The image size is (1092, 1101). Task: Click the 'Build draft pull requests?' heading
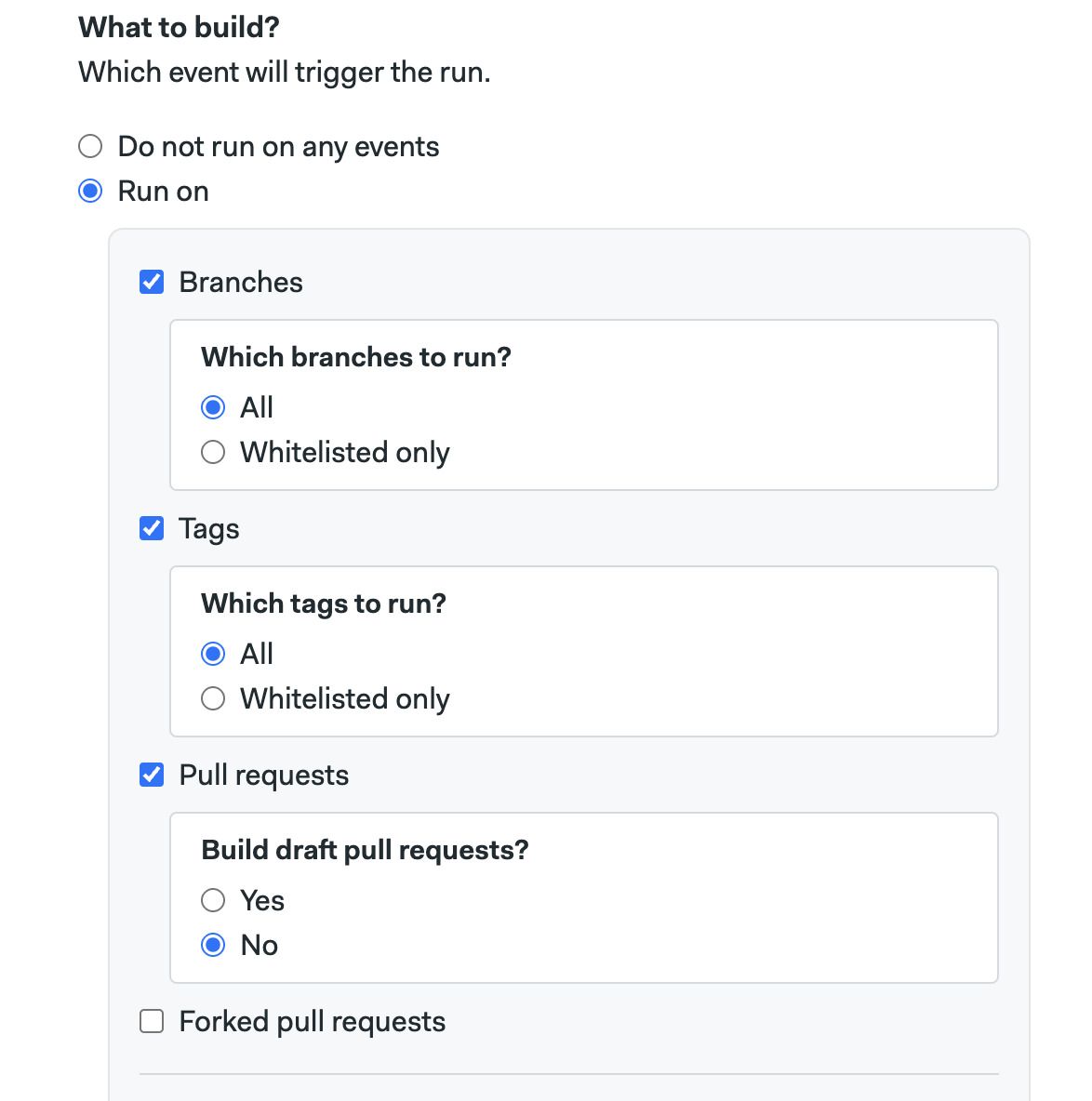point(365,850)
